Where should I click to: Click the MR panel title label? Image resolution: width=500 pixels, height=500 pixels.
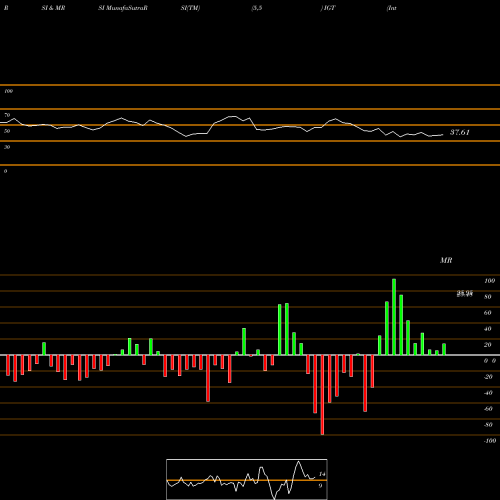pos(446,260)
